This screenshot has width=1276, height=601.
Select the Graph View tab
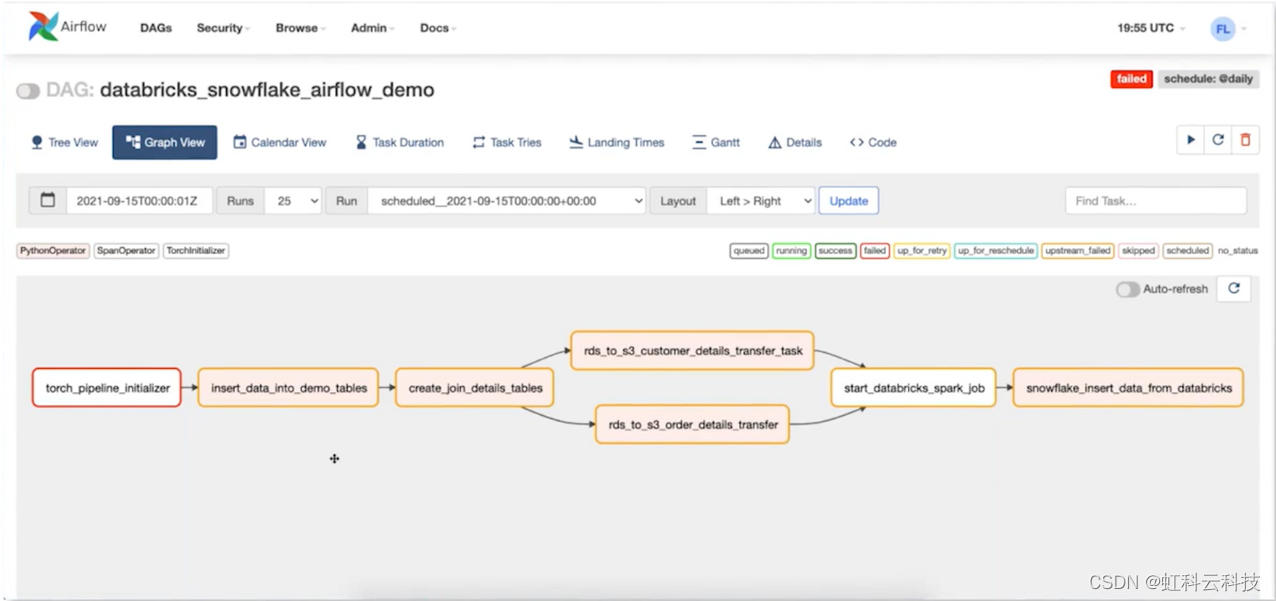(165, 142)
